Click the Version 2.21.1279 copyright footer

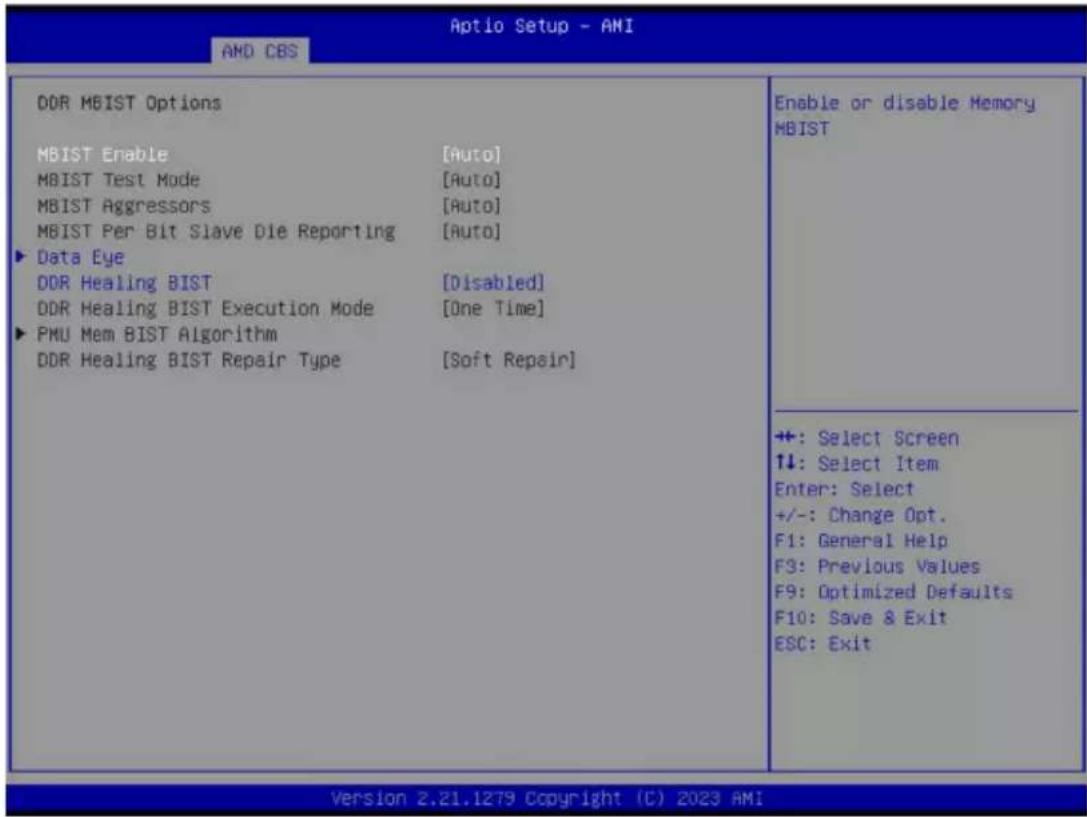(x=547, y=798)
